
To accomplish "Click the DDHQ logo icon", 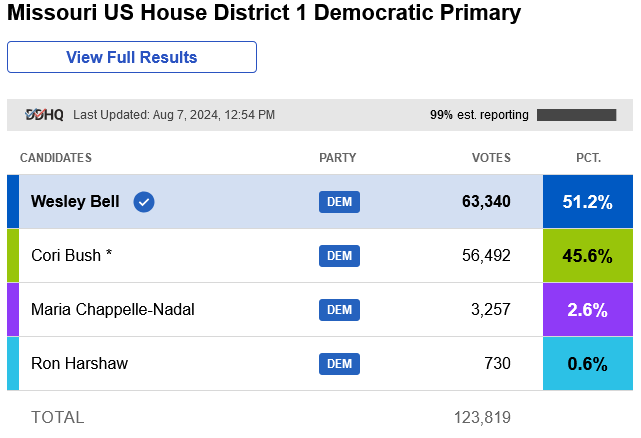I will (44, 115).
